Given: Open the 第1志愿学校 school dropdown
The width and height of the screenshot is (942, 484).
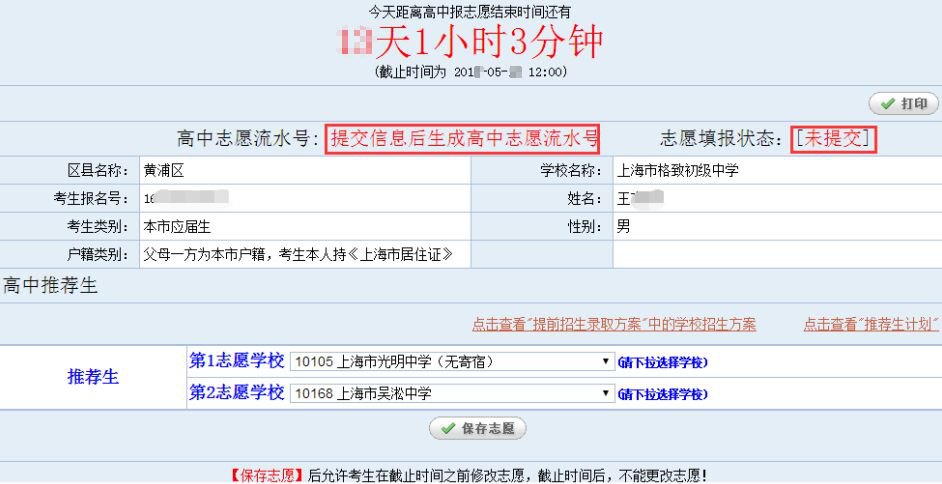Looking at the screenshot, I should click(451, 362).
